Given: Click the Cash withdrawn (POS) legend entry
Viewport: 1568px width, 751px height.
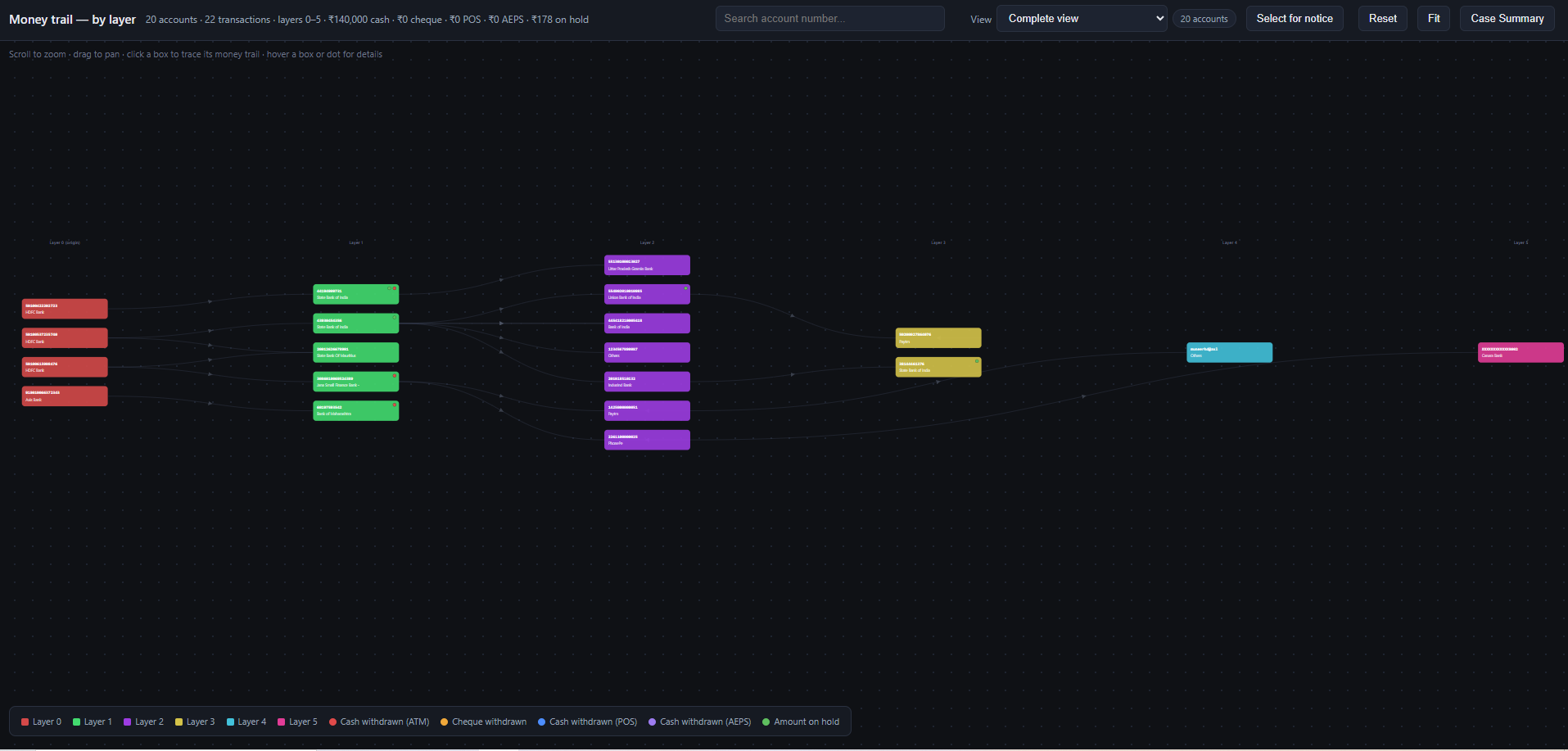Looking at the screenshot, I should 588,722.
